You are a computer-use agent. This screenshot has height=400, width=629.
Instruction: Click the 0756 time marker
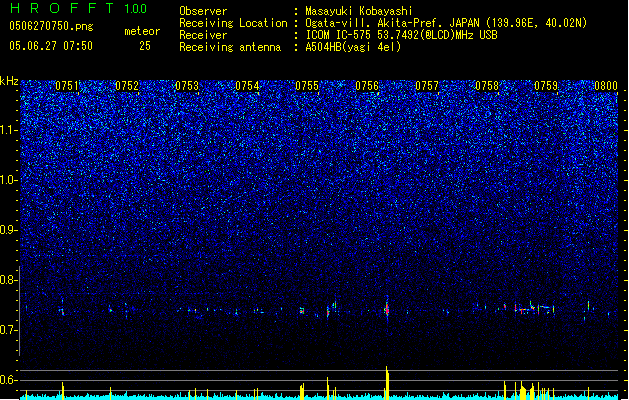pyautogui.click(x=367, y=86)
